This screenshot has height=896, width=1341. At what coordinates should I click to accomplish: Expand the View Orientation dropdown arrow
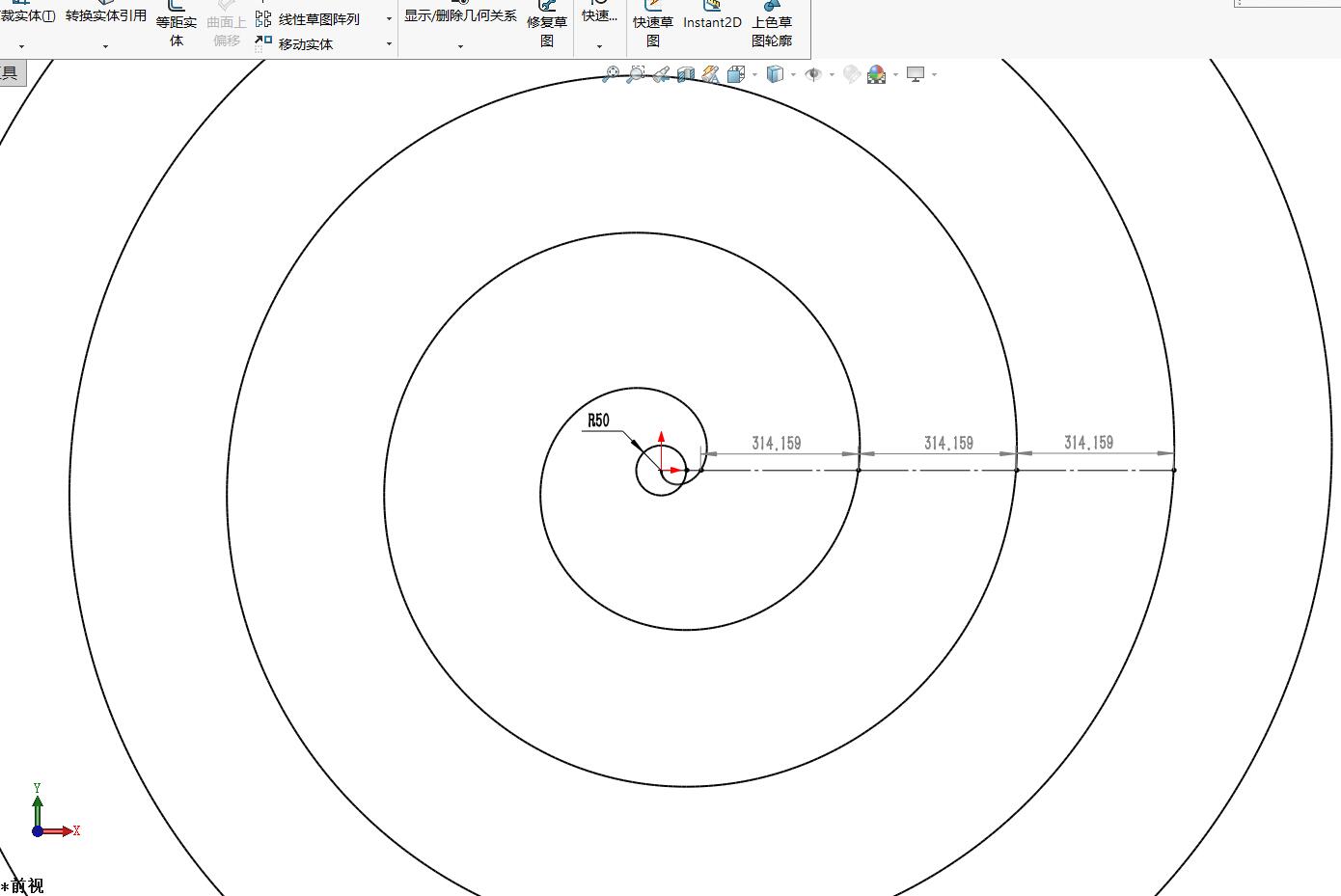[754, 74]
